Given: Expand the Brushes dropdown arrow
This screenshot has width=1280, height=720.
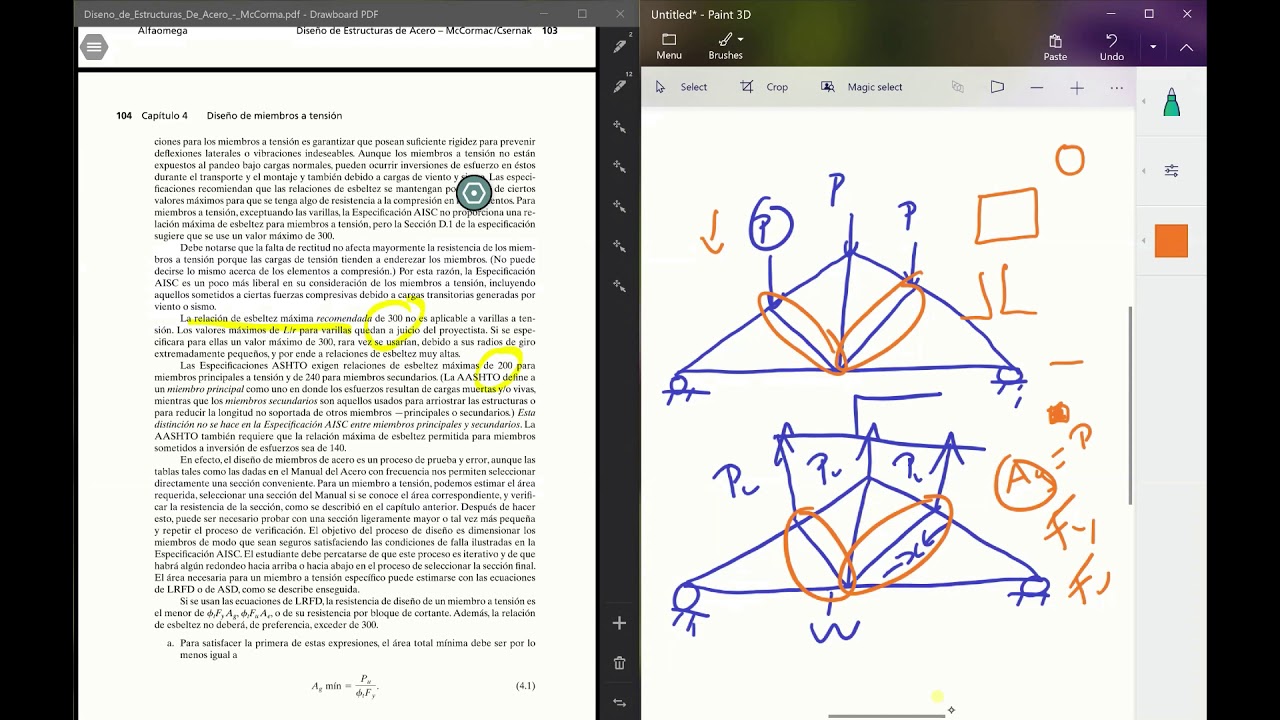Looking at the screenshot, I should pyautogui.click(x=740, y=40).
